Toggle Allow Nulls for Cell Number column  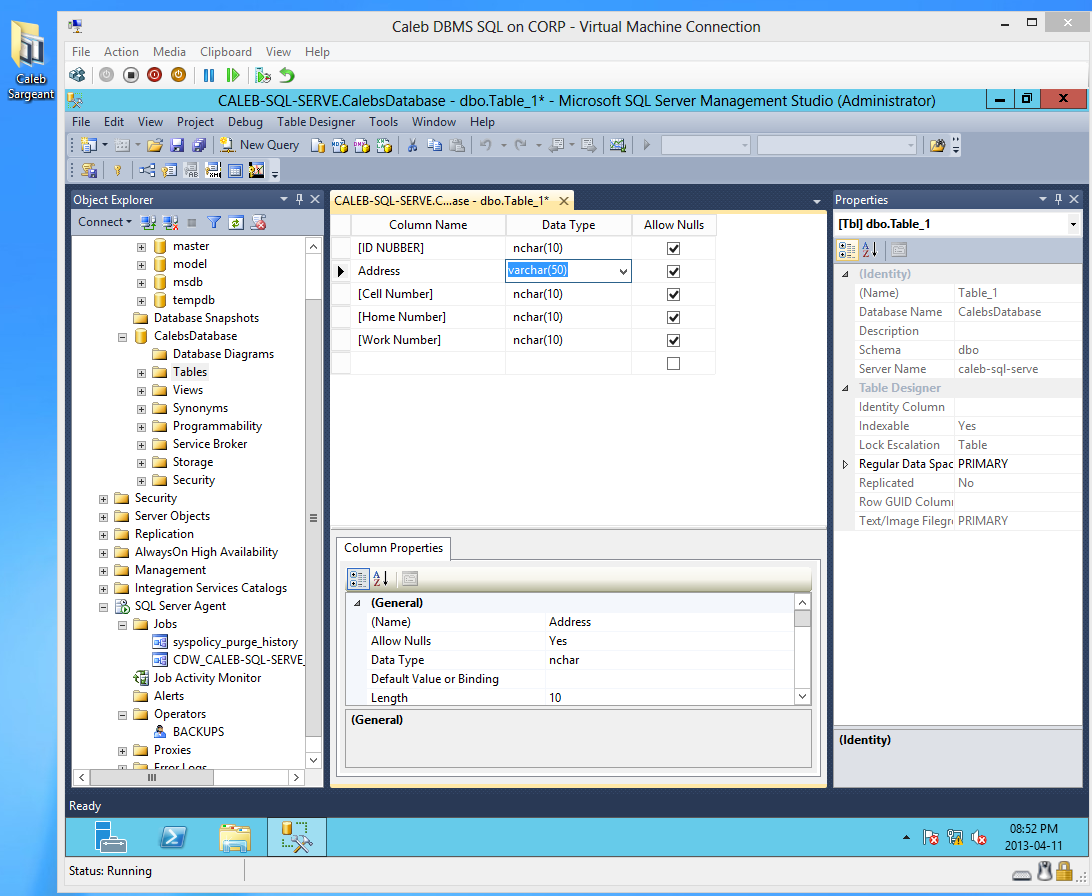tap(673, 294)
